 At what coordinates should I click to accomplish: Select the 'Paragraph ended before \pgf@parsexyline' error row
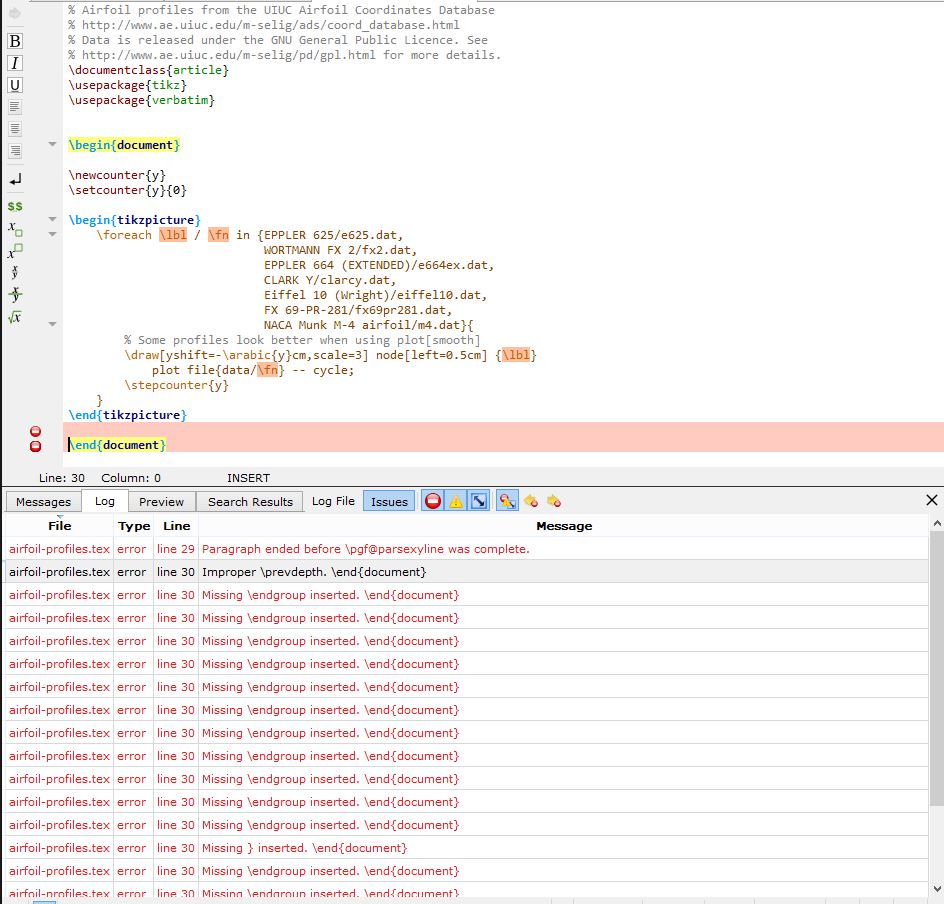tap(466, 549)
